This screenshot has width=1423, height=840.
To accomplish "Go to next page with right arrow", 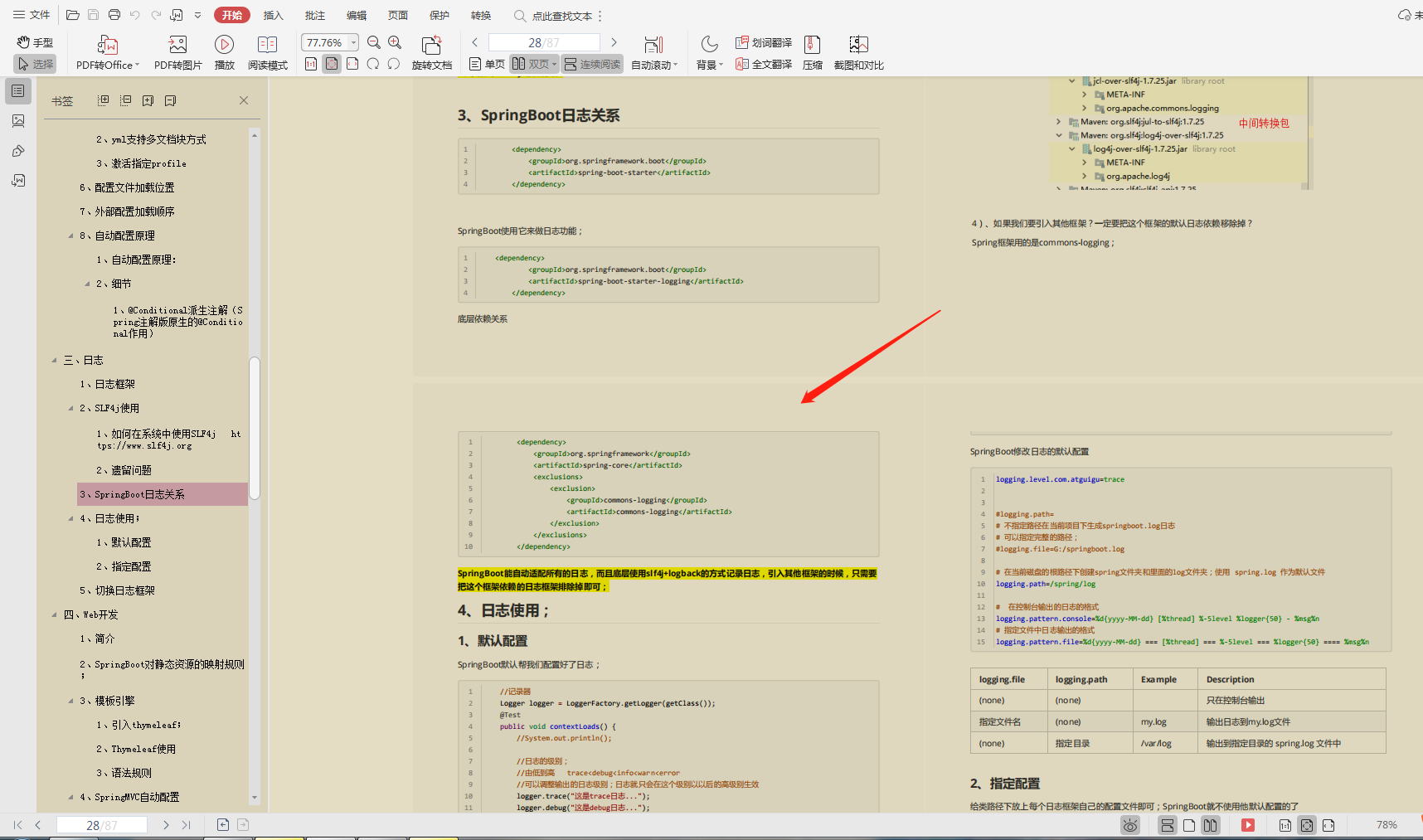I will 614,41.
